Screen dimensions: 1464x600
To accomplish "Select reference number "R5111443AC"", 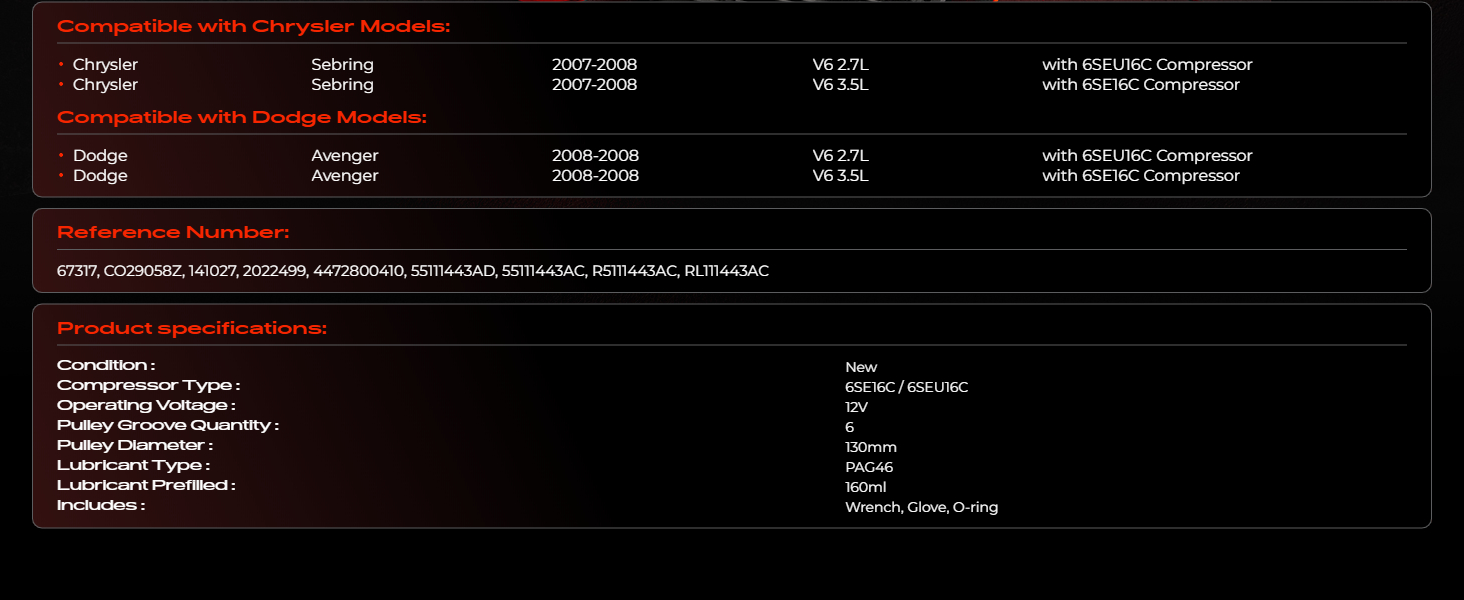I will (x=635, y=271).
